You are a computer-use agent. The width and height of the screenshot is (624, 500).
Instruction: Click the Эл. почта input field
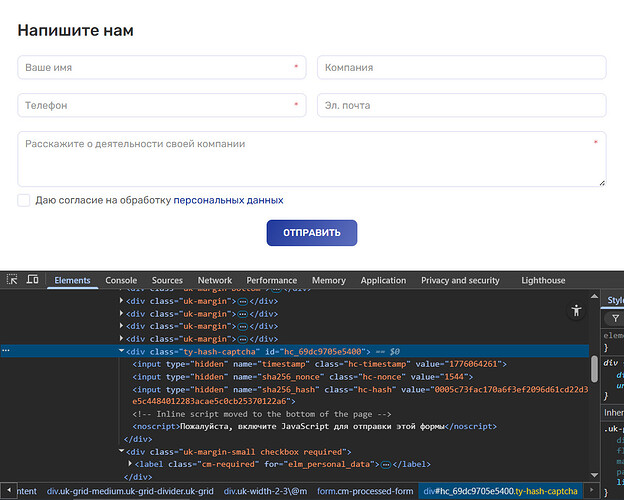[x=461, y=105]
